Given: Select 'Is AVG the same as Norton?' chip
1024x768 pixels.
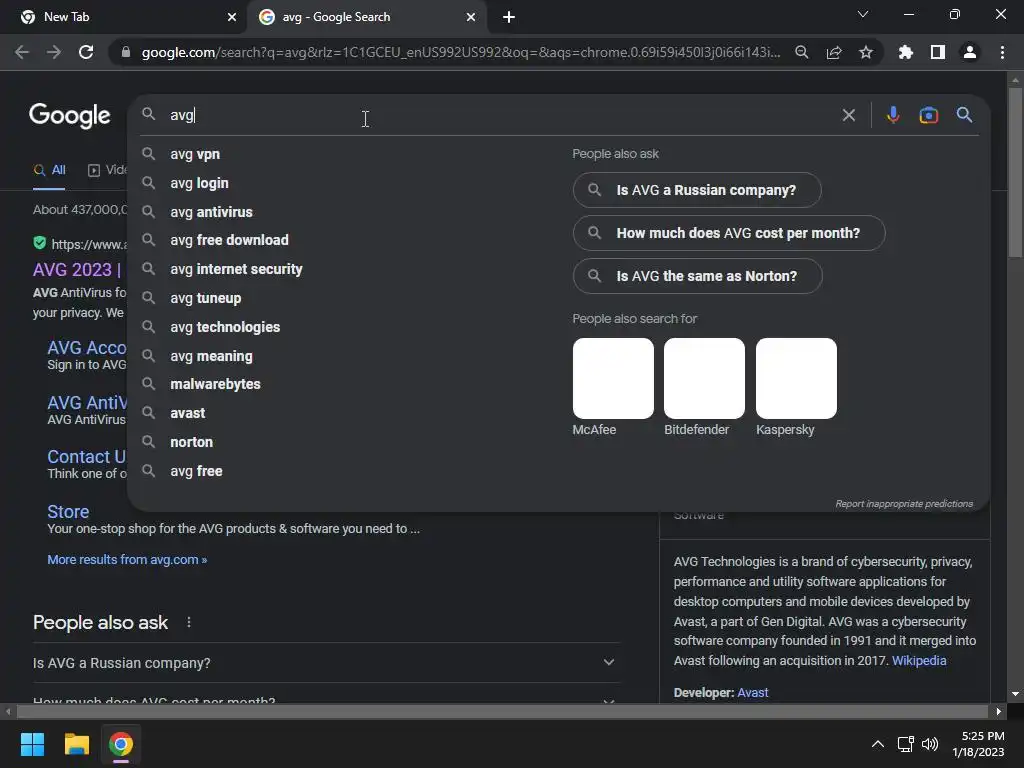Looking at the screenshot, I should pos(697,276).
